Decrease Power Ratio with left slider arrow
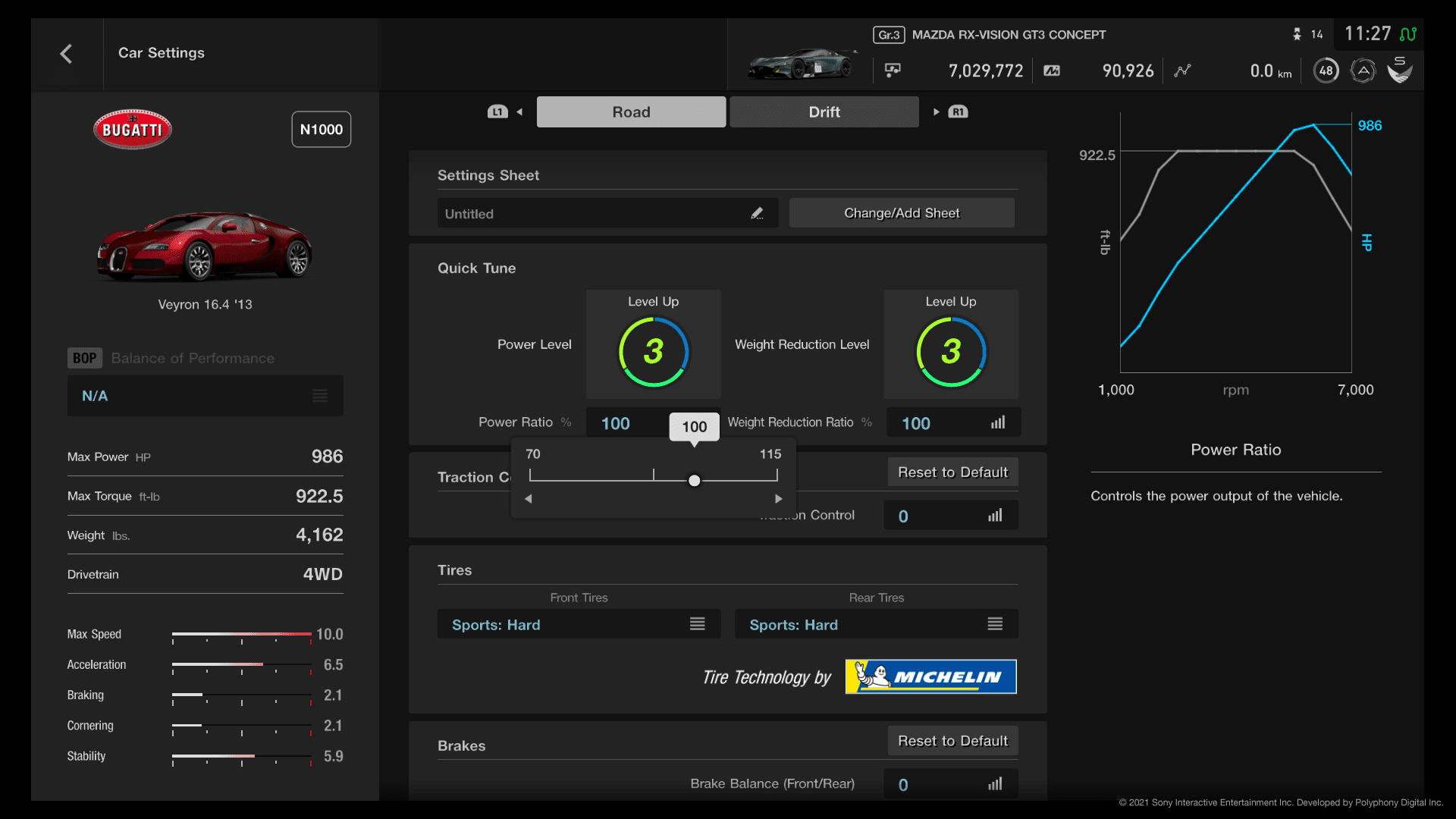The height and width of the screenshot is (819, 1456). pyautogui.click(x=529, y=499)
